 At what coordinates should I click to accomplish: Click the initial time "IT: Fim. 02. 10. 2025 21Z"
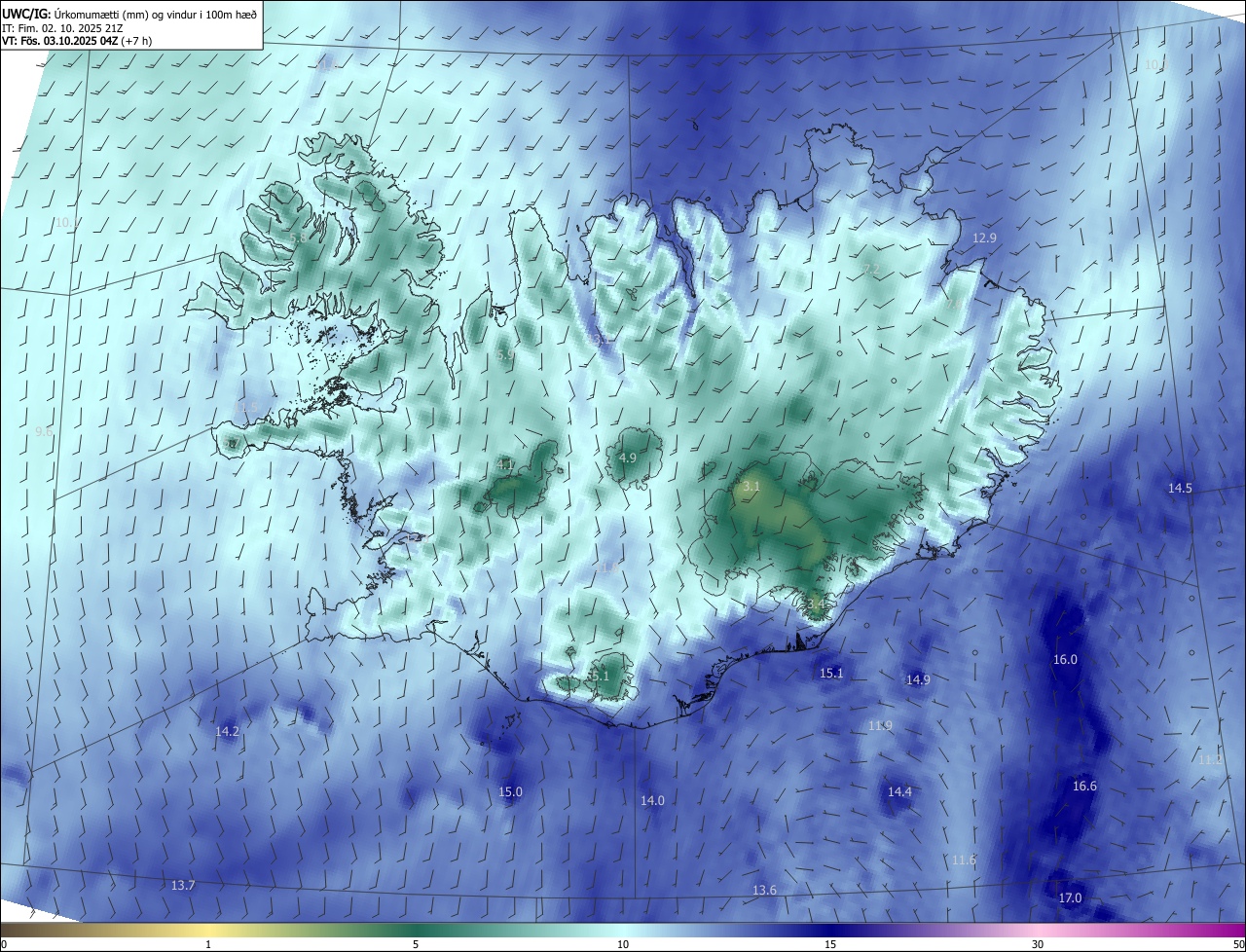click(64, 27)
